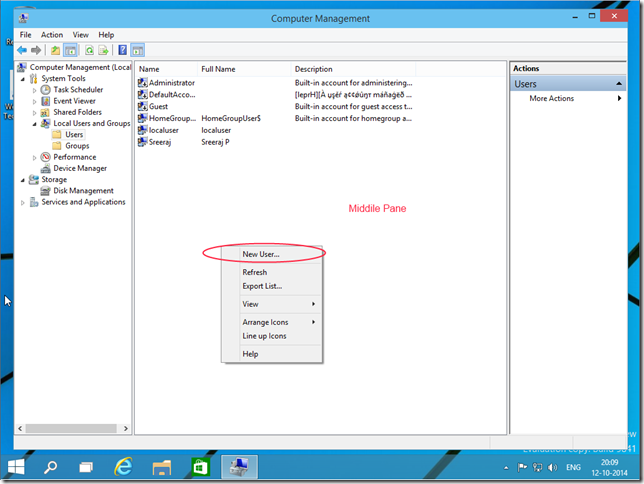The width and height of the screenshot is (644, 484).
Task: Select the Groups folder in tree
Action: click(x=71, y=146)
